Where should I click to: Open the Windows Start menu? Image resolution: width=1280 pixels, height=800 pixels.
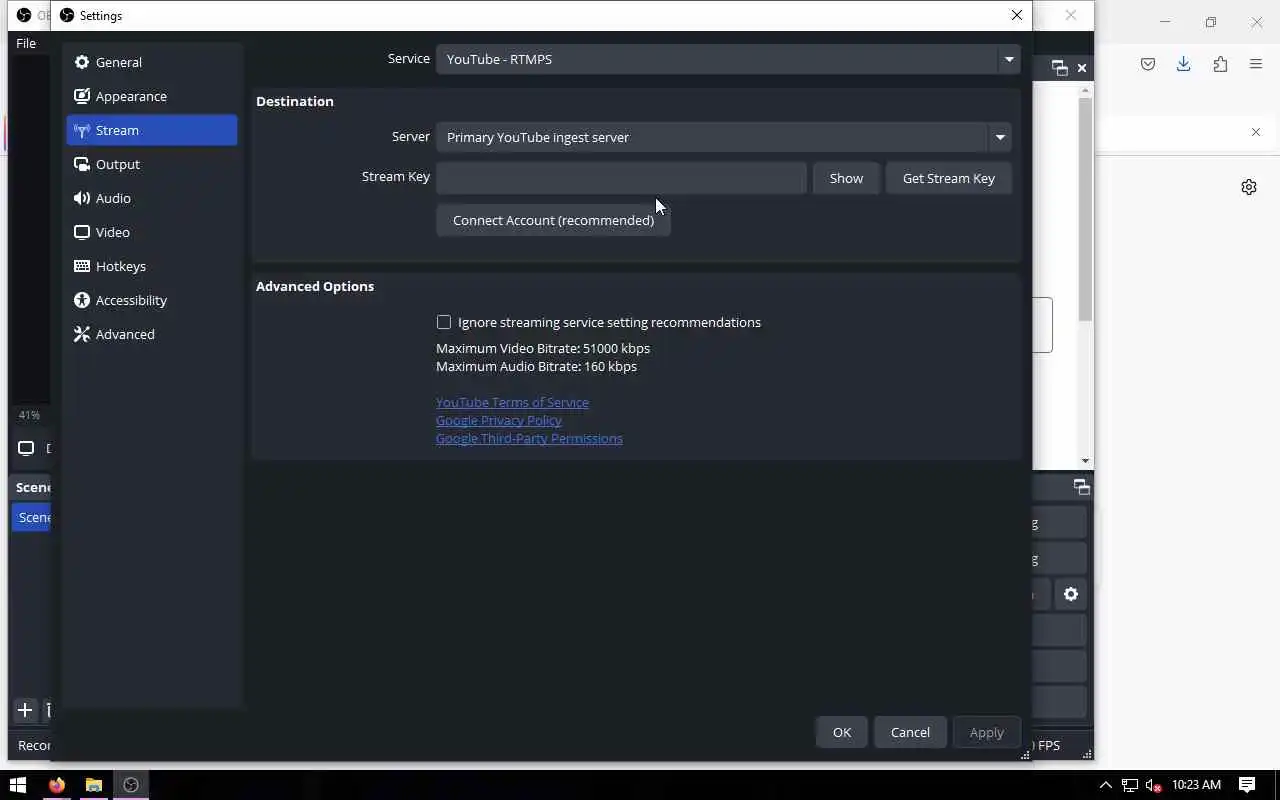(17, 785)
